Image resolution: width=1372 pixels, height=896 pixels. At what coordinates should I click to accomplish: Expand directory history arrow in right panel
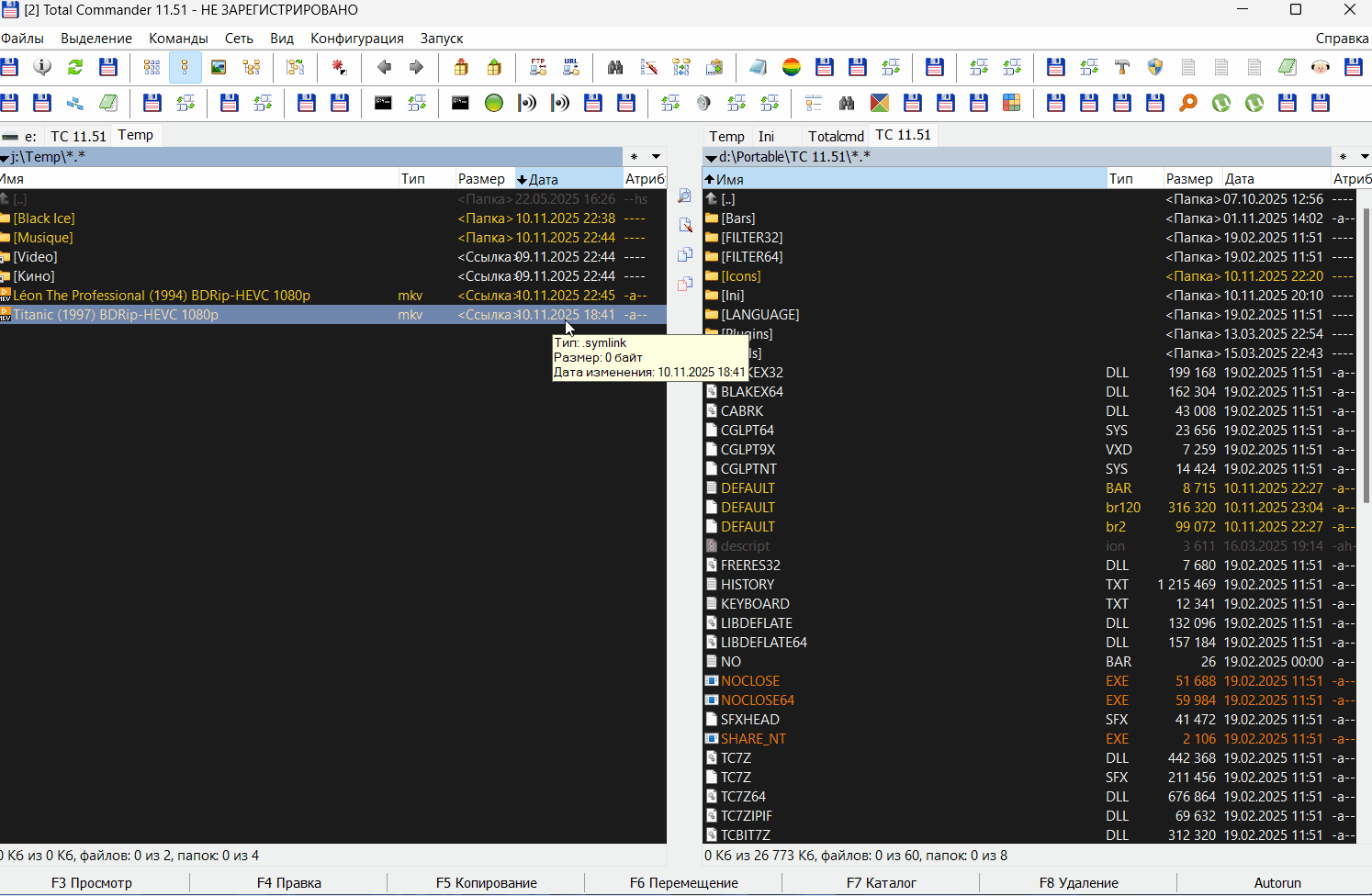(x=1364, y=157)
